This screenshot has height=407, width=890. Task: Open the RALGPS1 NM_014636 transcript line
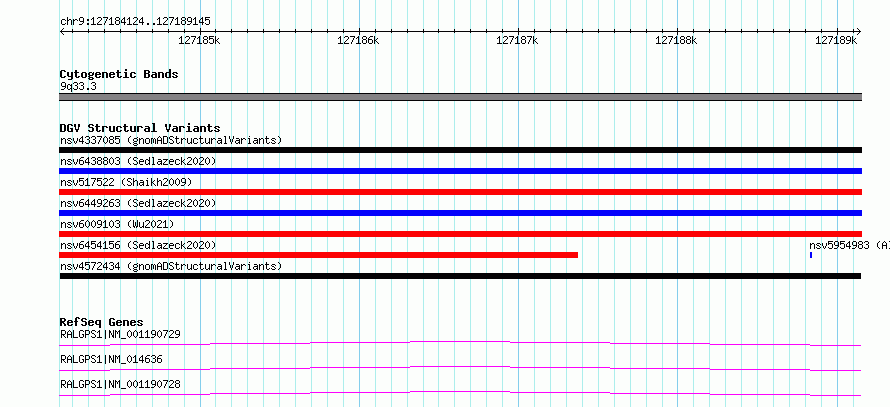tap(460, 368)
